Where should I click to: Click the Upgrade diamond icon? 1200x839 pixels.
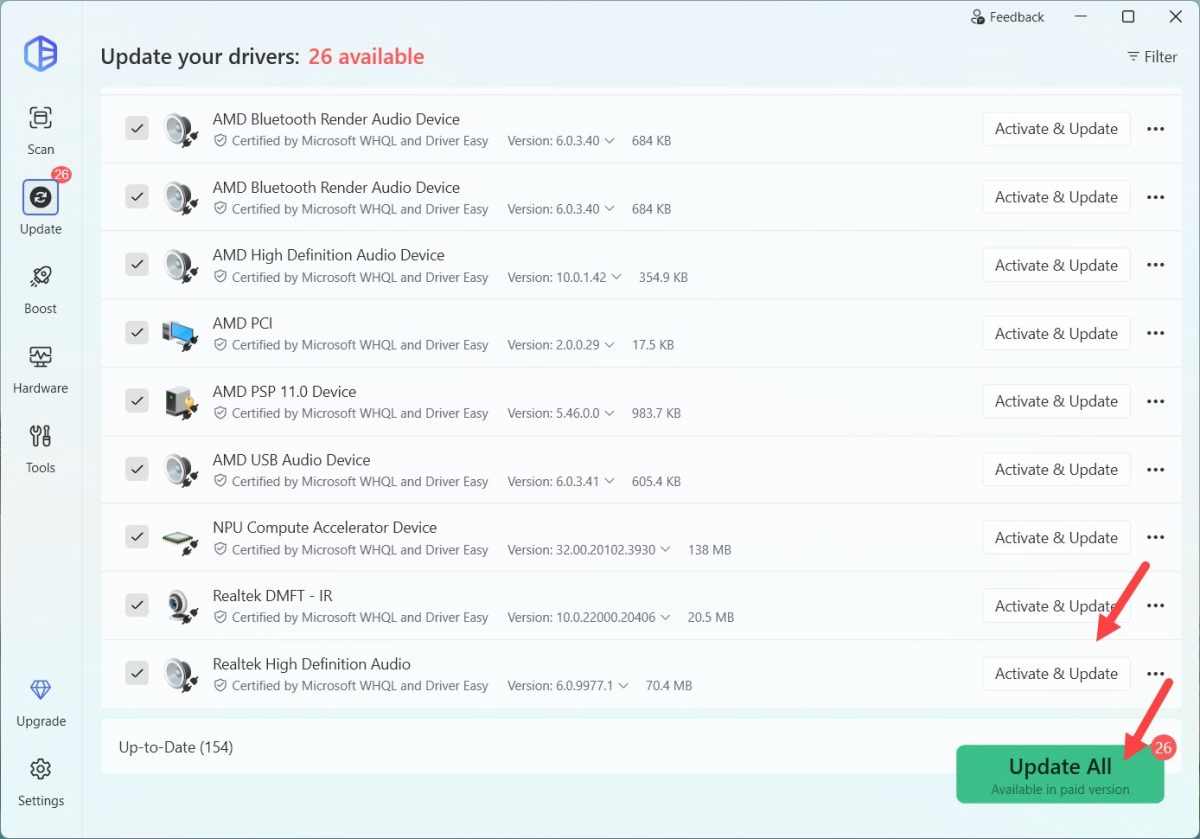[40, 690]
